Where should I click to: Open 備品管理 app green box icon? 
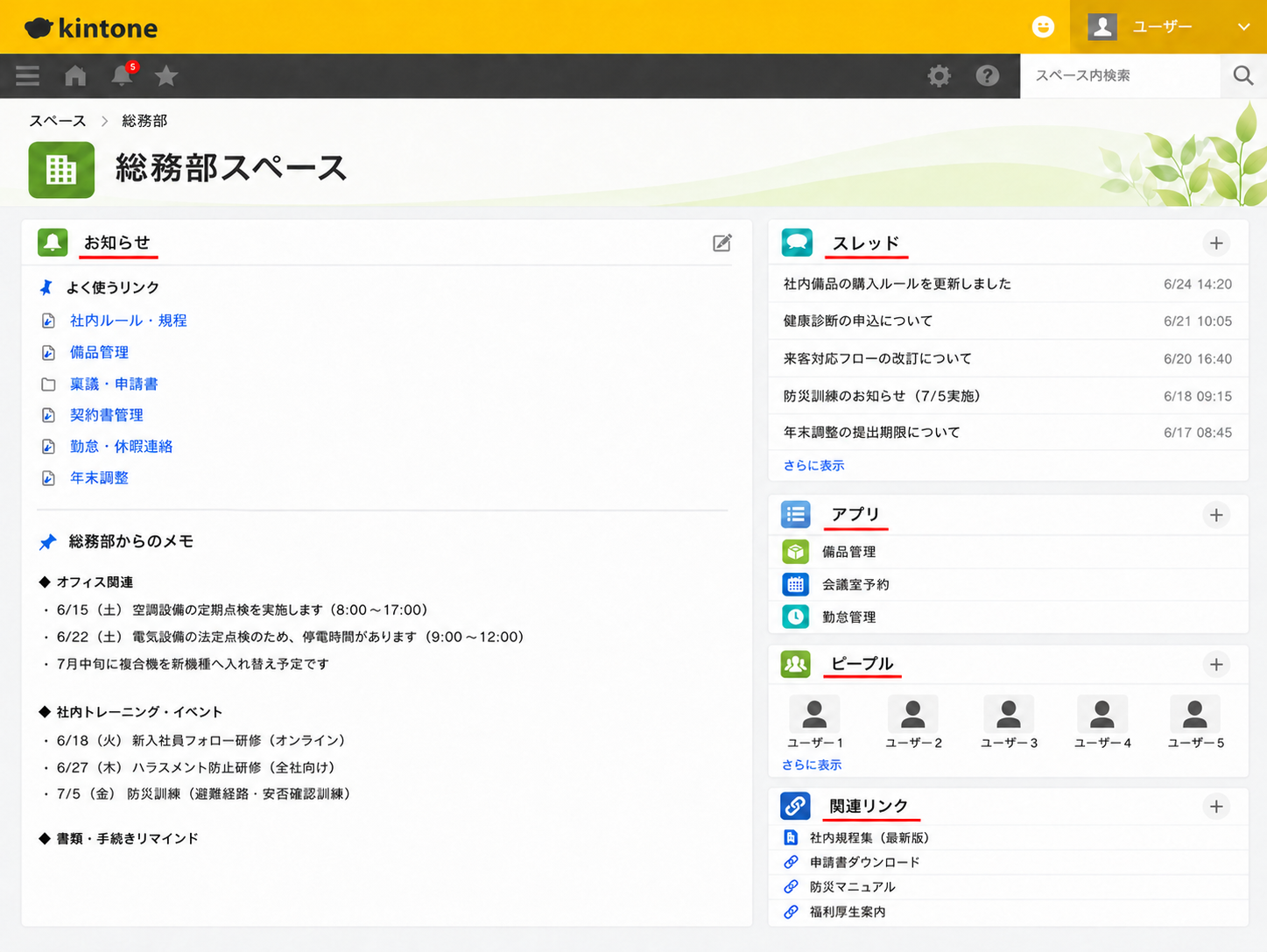click(795, 552)
